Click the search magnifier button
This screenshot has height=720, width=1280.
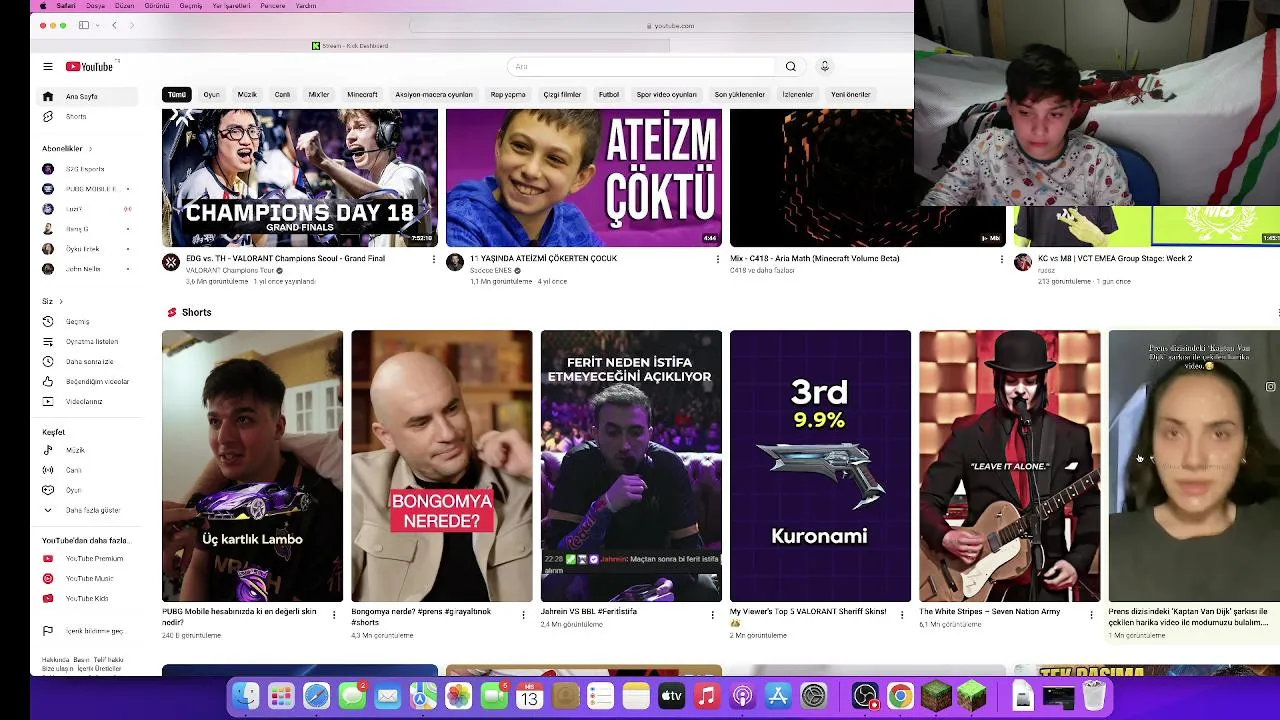(x=790, y=67)
